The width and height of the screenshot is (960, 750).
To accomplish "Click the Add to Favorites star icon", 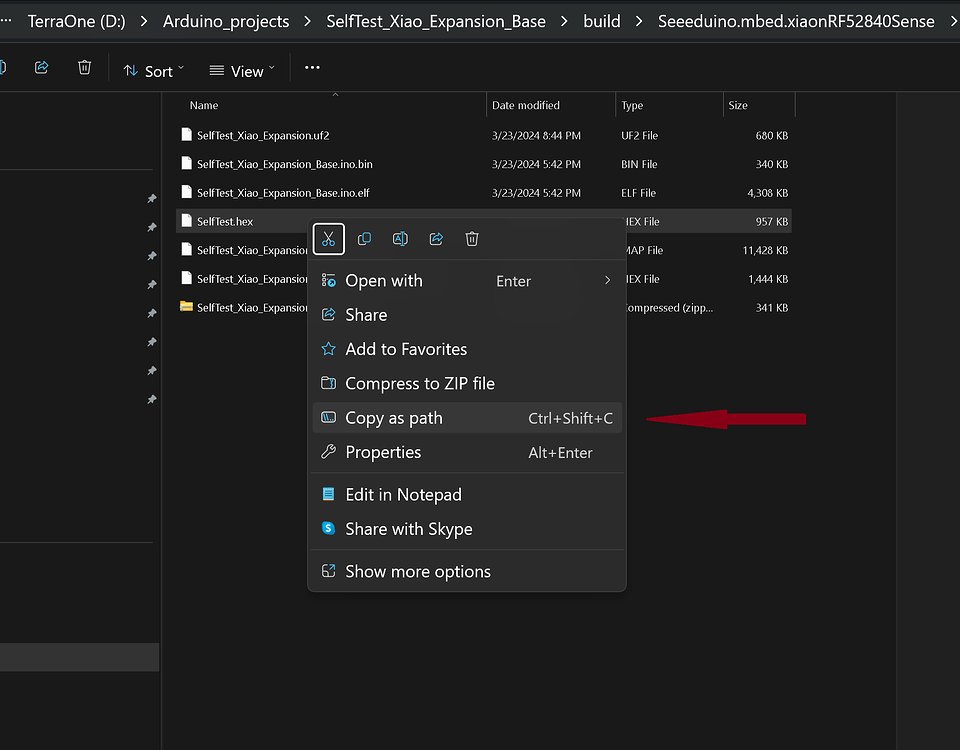I will tap(329, 349).
